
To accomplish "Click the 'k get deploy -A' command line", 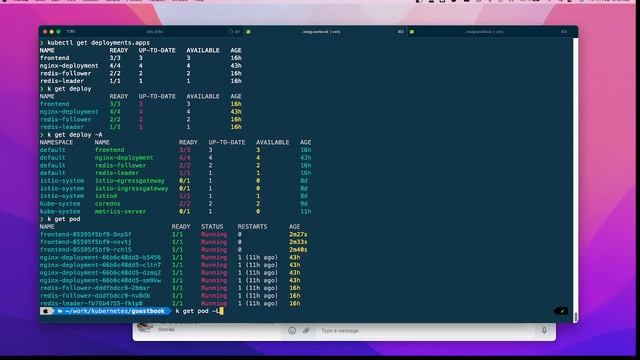I will (x=75, y=135).
